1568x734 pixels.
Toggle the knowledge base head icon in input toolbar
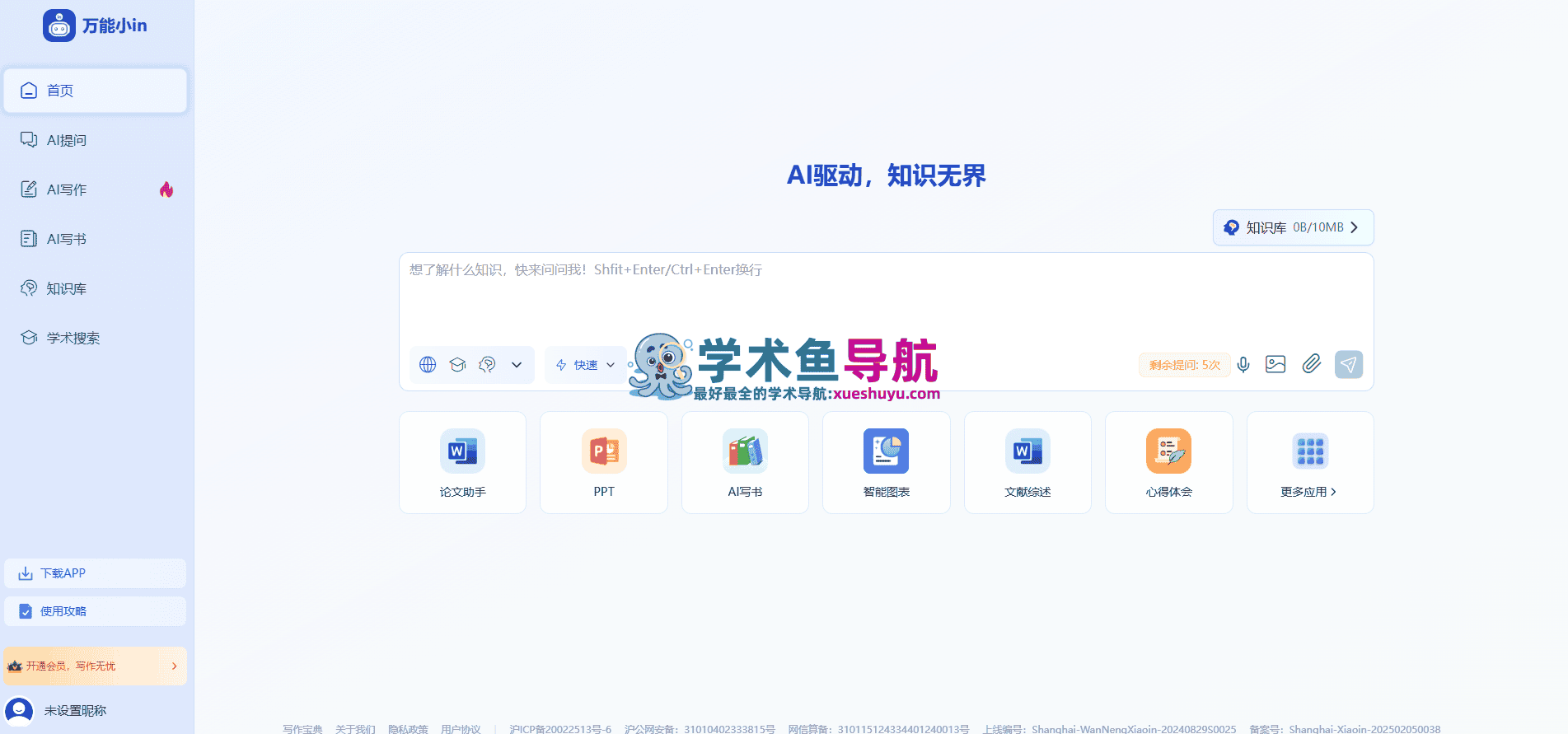[x=487, y=365]
